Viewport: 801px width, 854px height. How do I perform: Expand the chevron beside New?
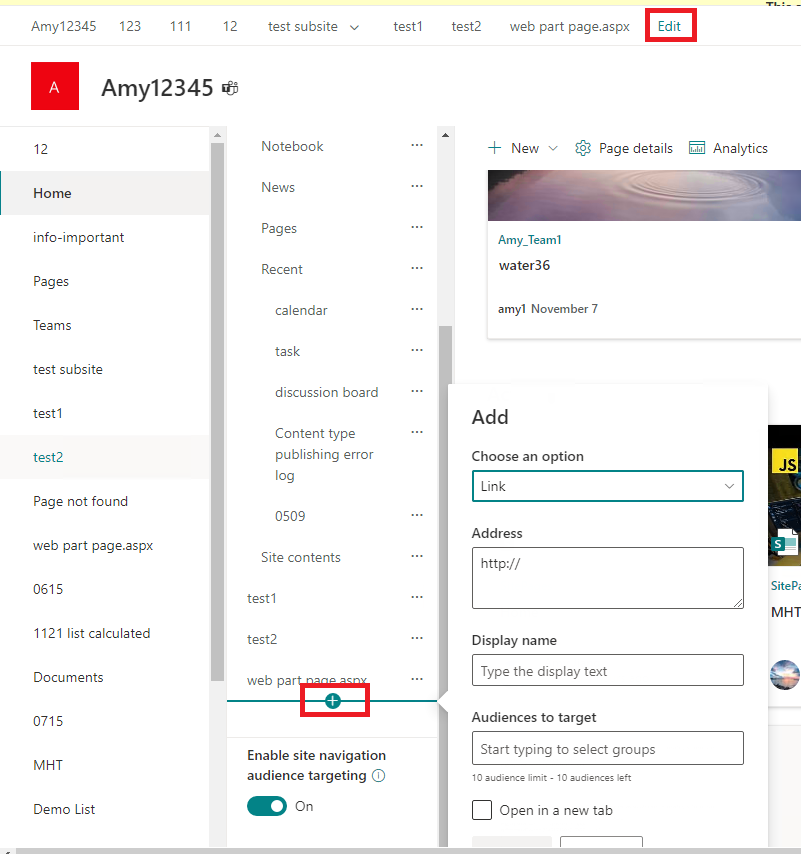click(x=553, y=149)
